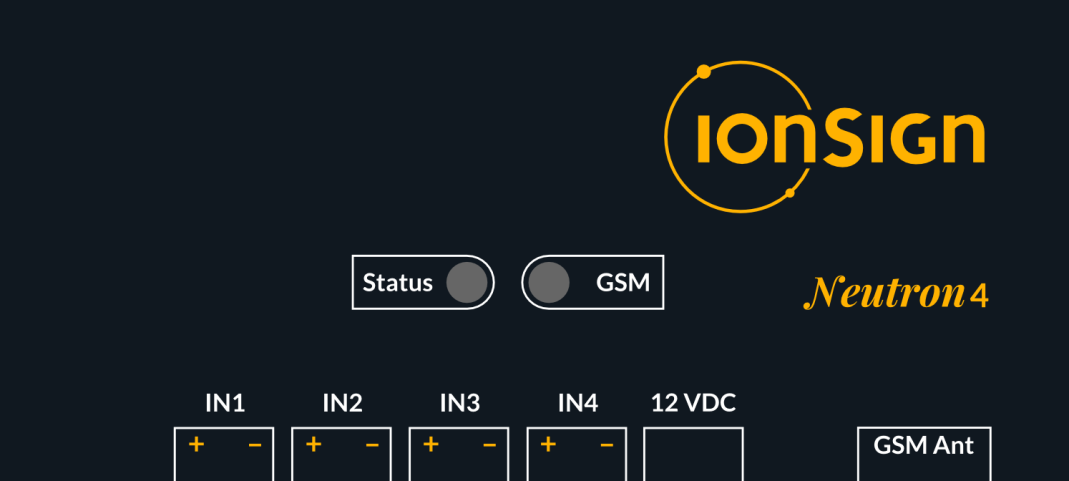Click the GSM LED indicator circle
This screenshot has height=481, width=1069.
[549, 282]
